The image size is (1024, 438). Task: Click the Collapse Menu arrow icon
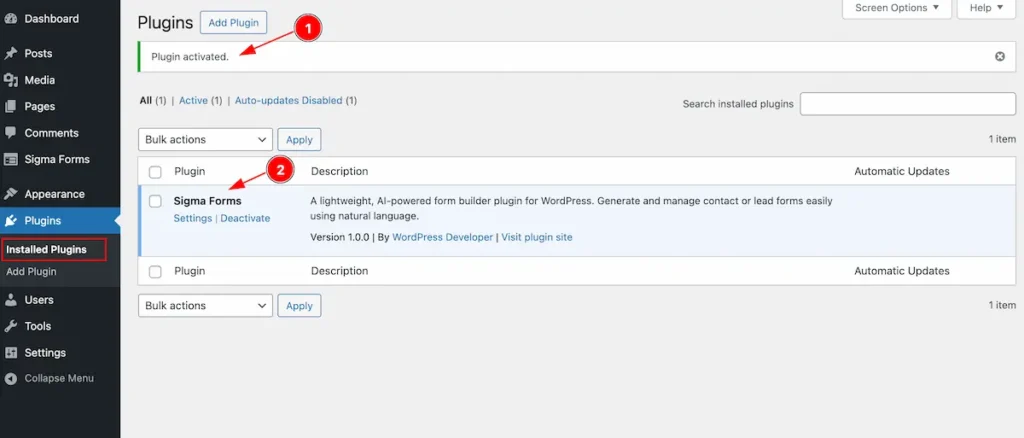[x=10, y=379]
